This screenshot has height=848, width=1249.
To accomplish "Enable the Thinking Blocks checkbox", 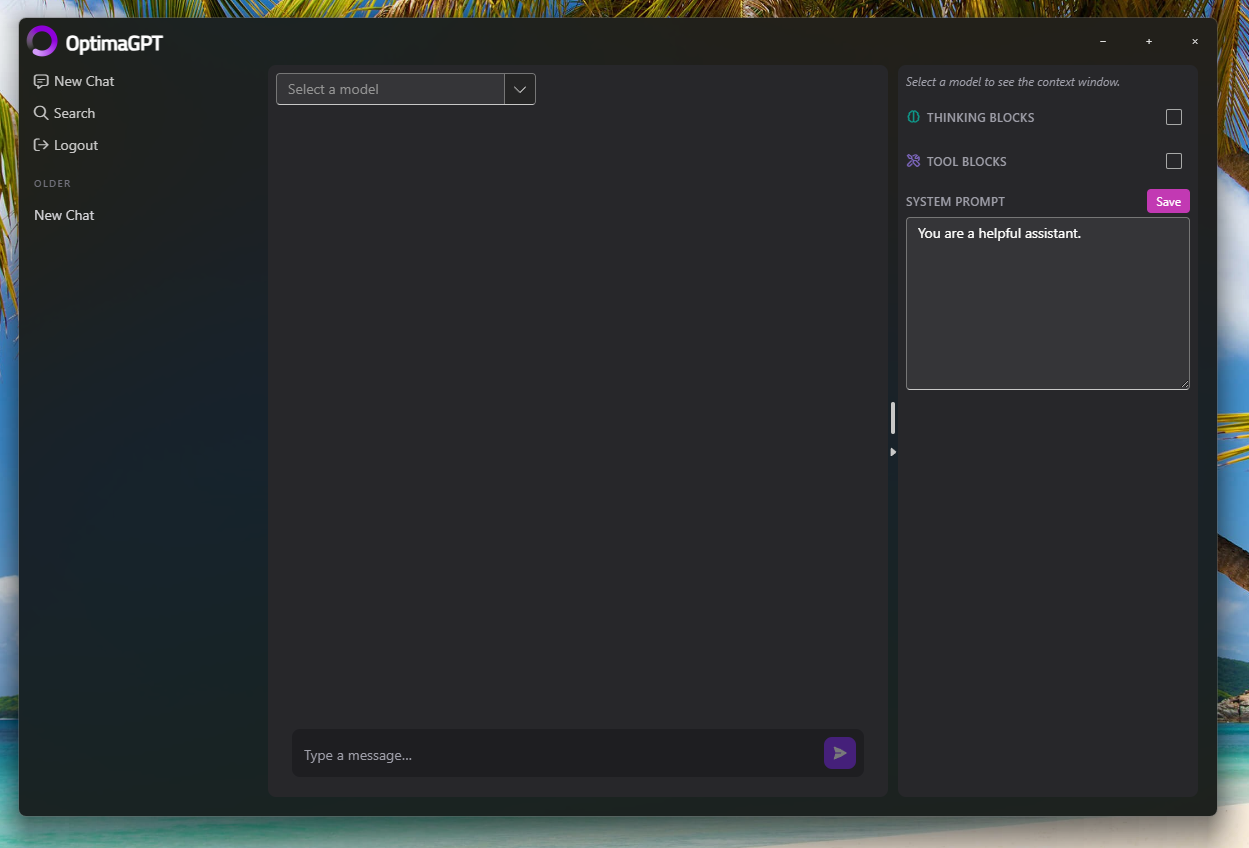I will (x=1173, y=117).
